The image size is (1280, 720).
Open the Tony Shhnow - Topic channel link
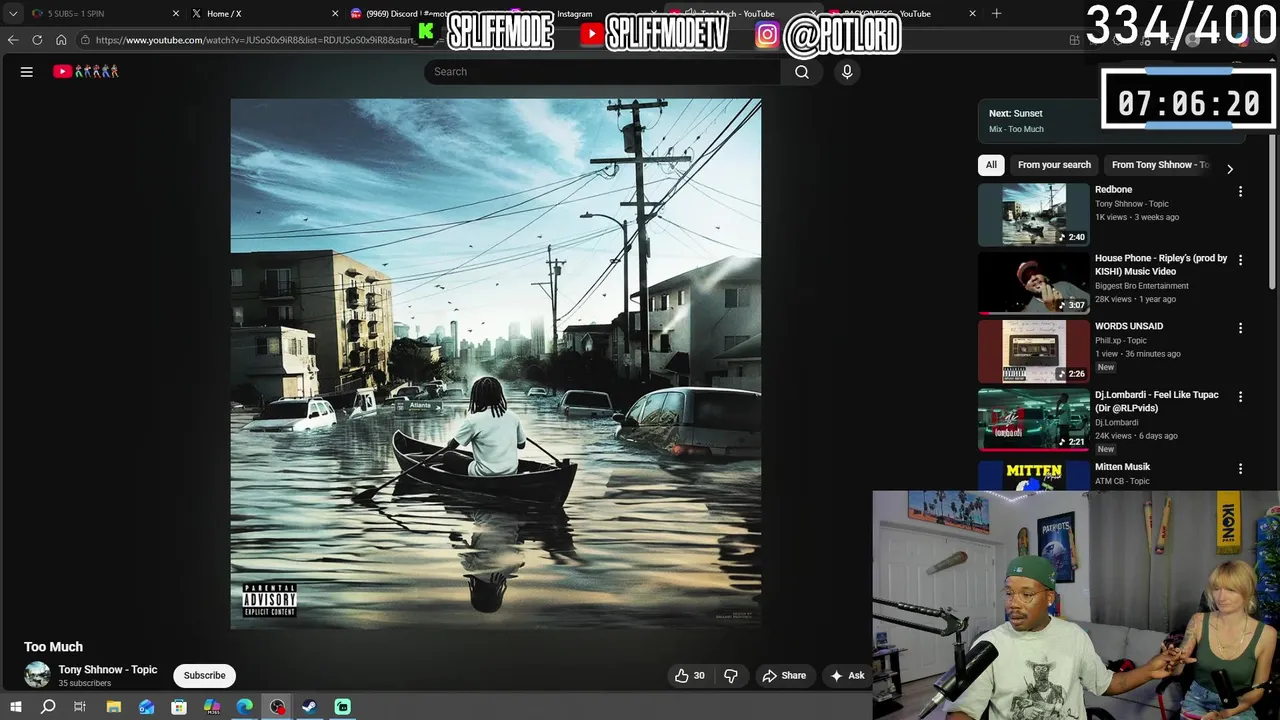(108, 669)
